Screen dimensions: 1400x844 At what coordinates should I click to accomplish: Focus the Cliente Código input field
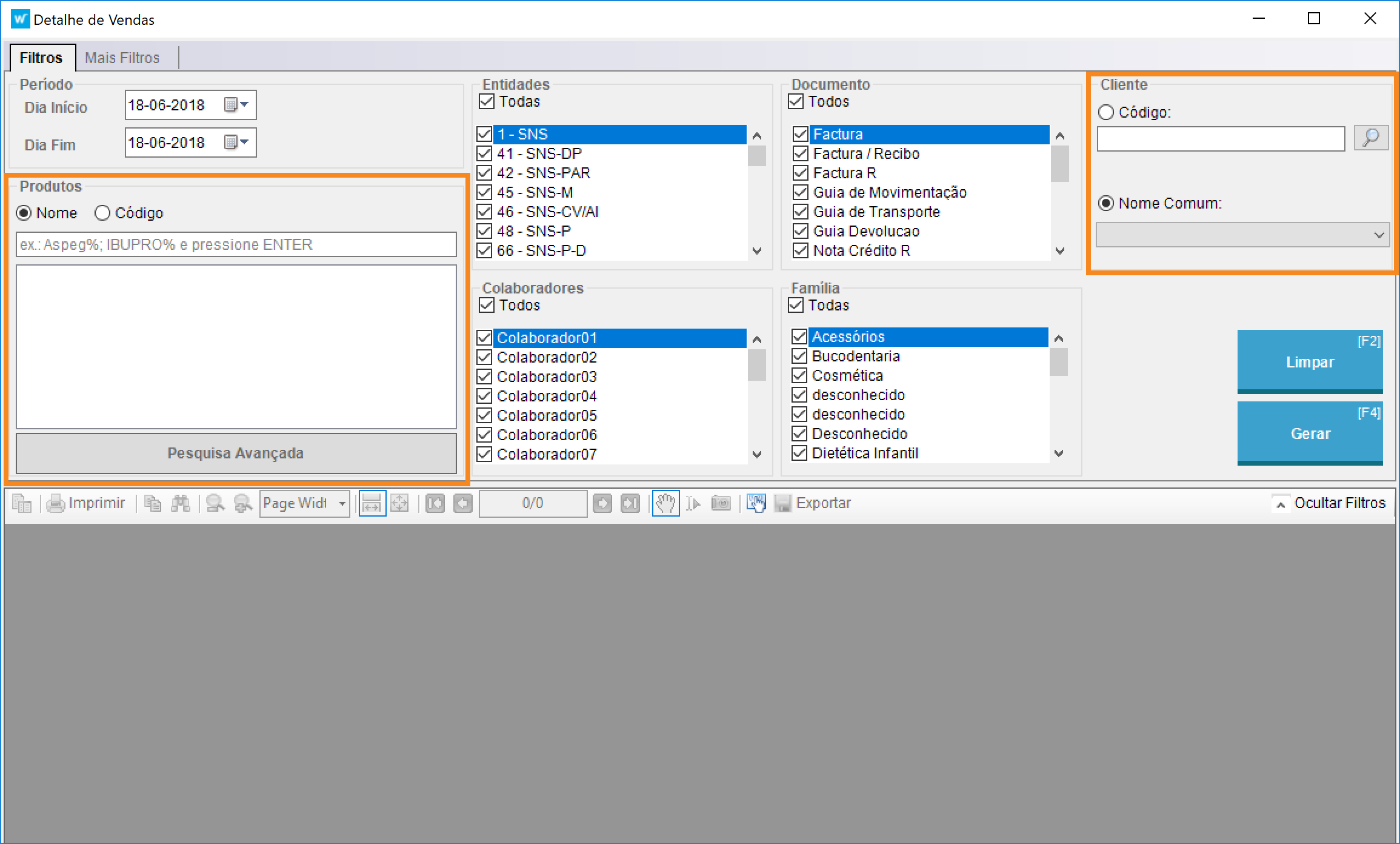click(1221, 139)
